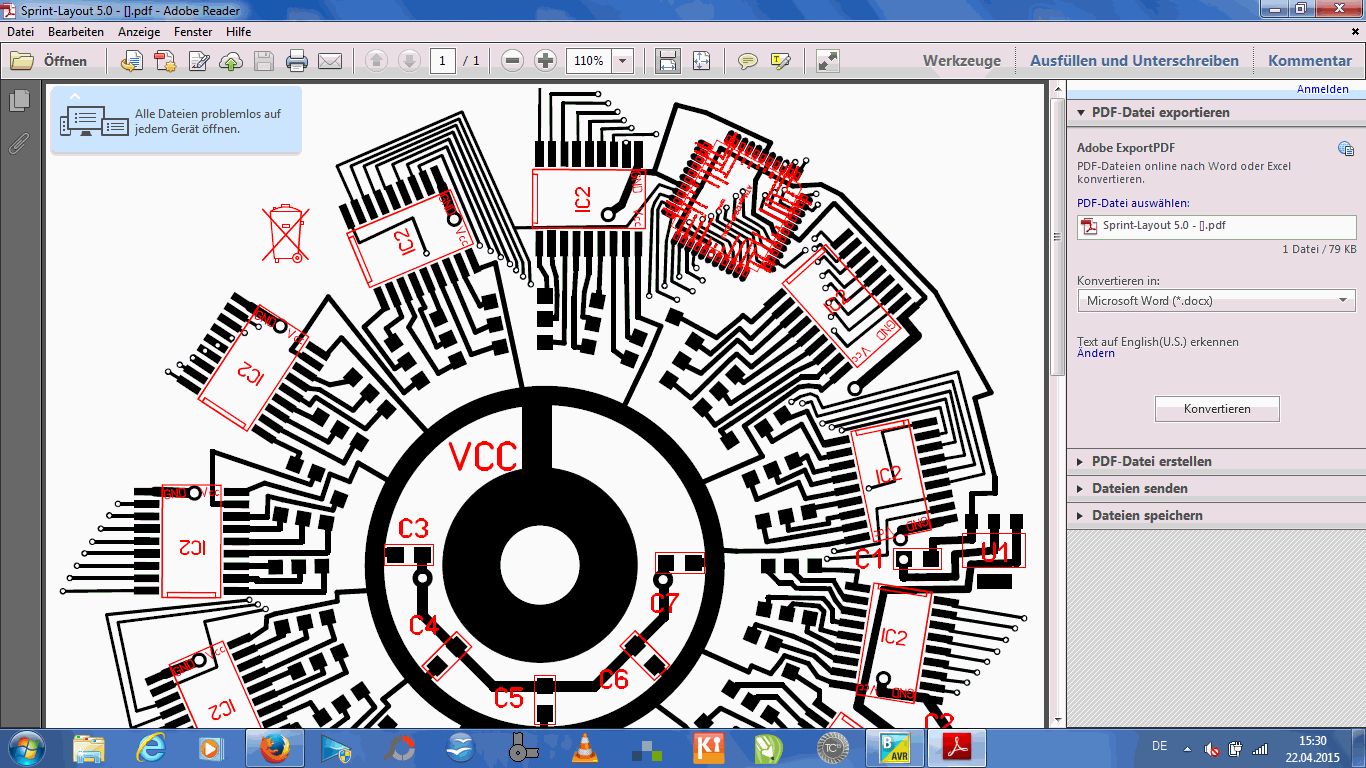
Task: Click the Konvertieren button
Action: pyautogui.click(x=1217, y=409)
